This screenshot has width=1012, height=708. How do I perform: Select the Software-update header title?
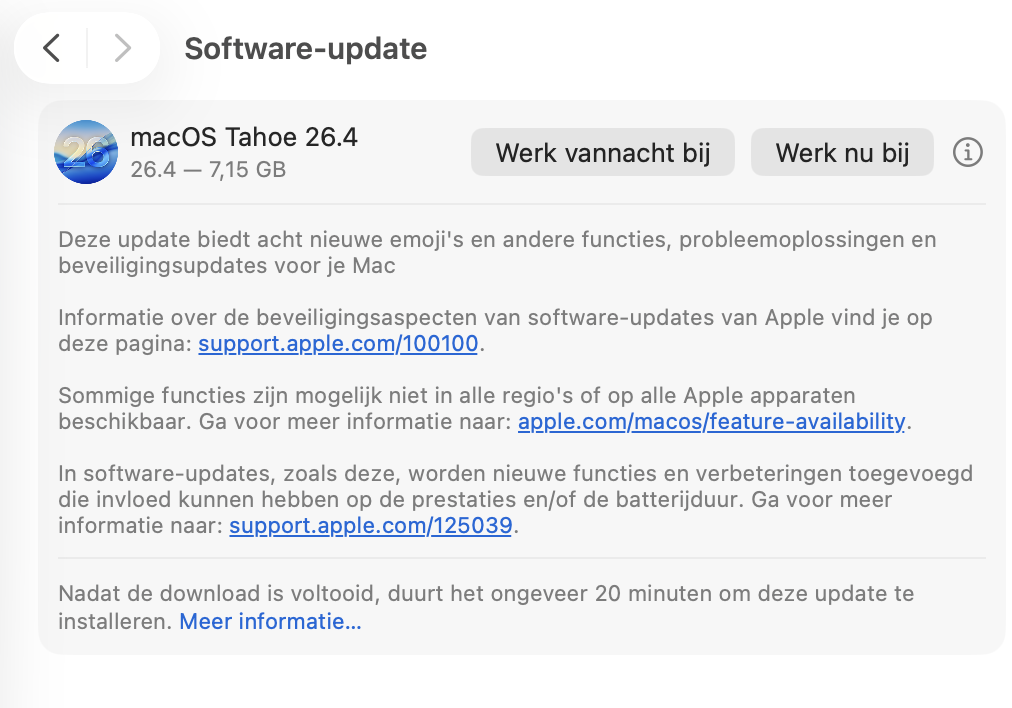305,48
